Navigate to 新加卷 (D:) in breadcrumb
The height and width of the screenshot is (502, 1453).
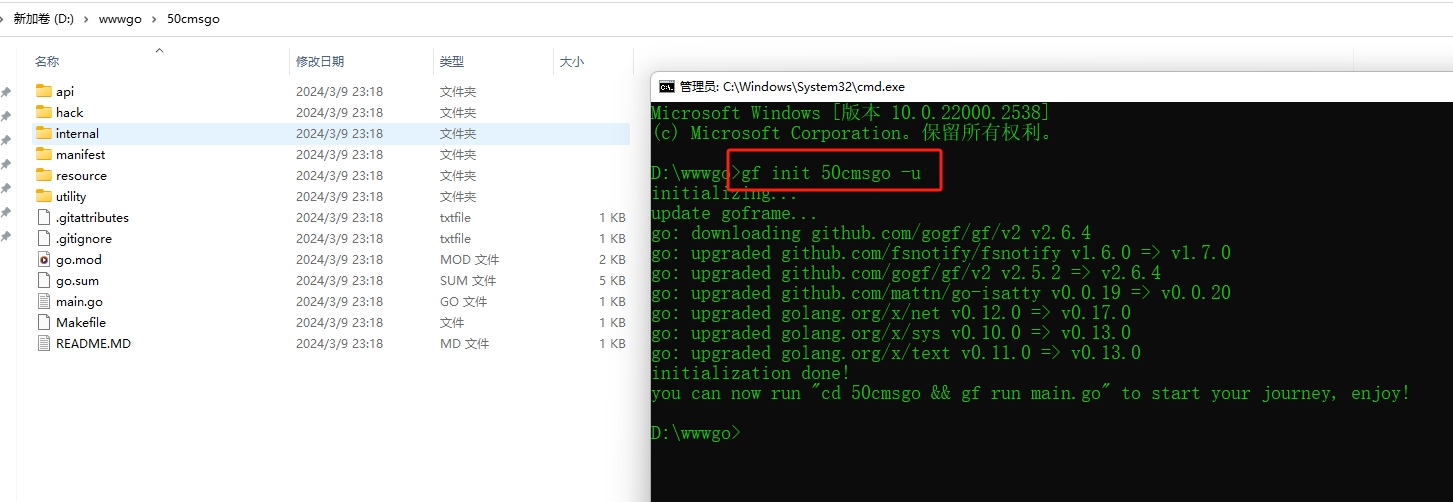[42, 18]
